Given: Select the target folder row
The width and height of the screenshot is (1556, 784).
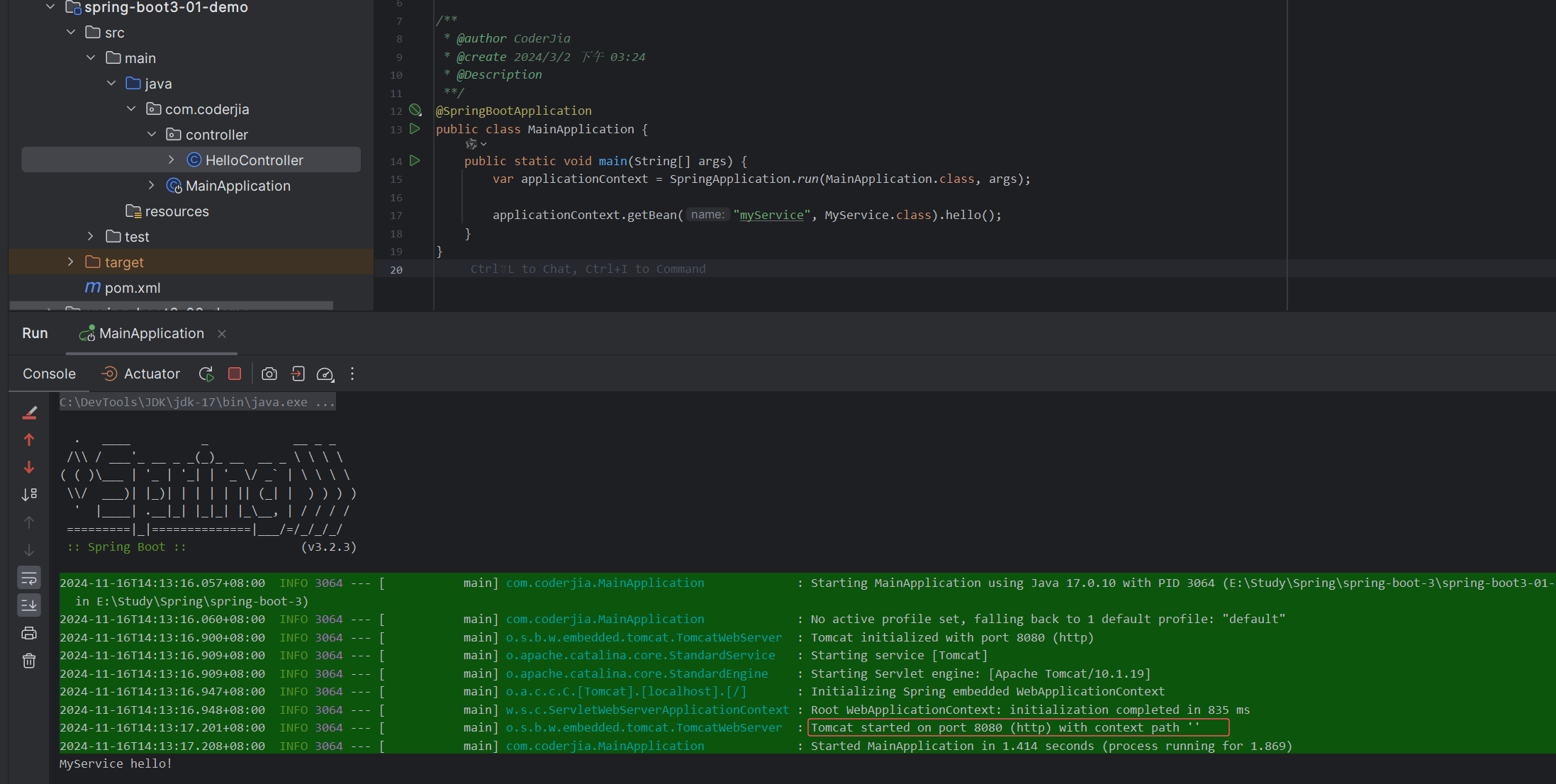Looking at the screenshot, I should pyautogui.click(x=191, y=262).
